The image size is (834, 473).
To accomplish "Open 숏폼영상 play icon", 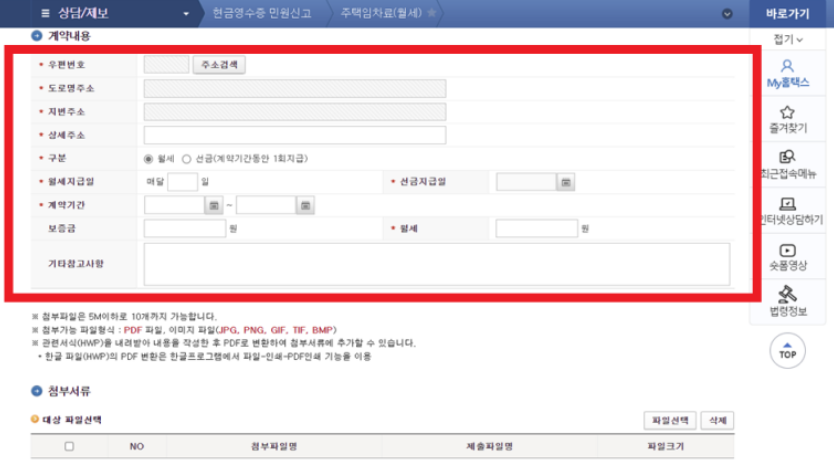I will coord(787,250).
